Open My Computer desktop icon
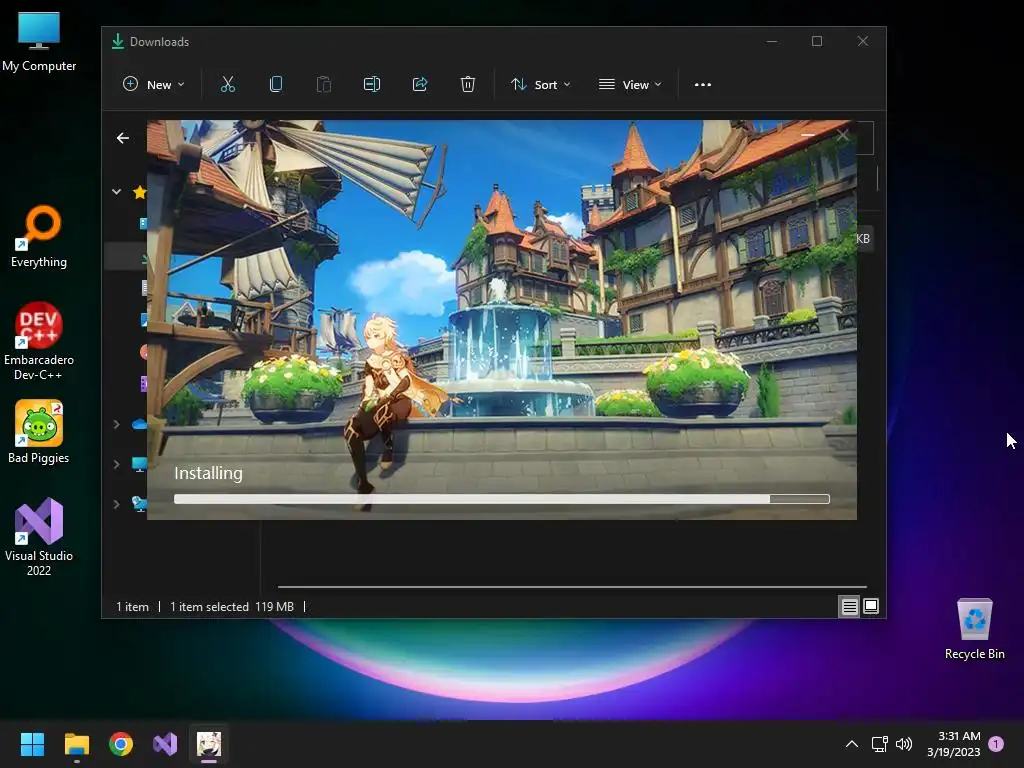Screen dimensions: 1024x768 click(x=39, y=42)
